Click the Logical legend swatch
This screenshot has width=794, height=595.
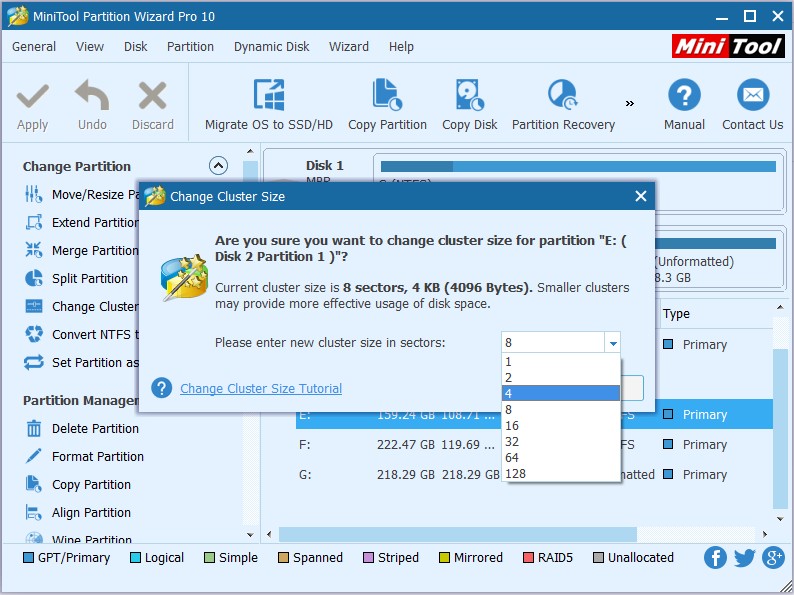pos(135,558)
